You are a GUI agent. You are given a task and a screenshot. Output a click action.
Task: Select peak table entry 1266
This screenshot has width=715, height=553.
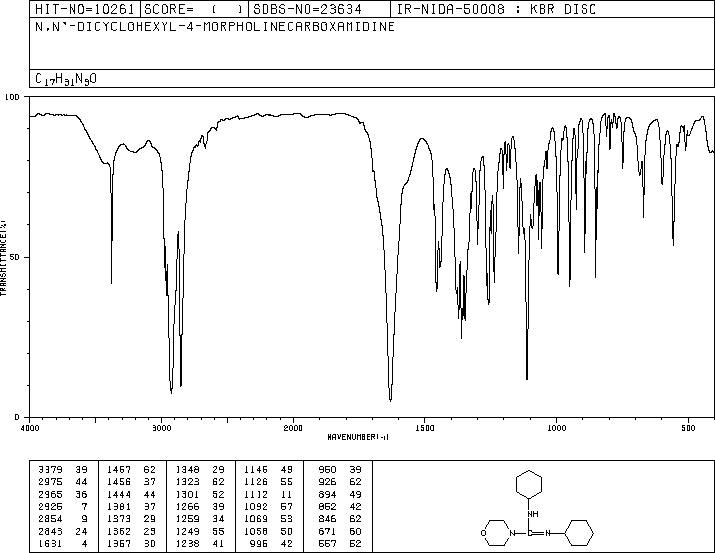click(187, 506)
